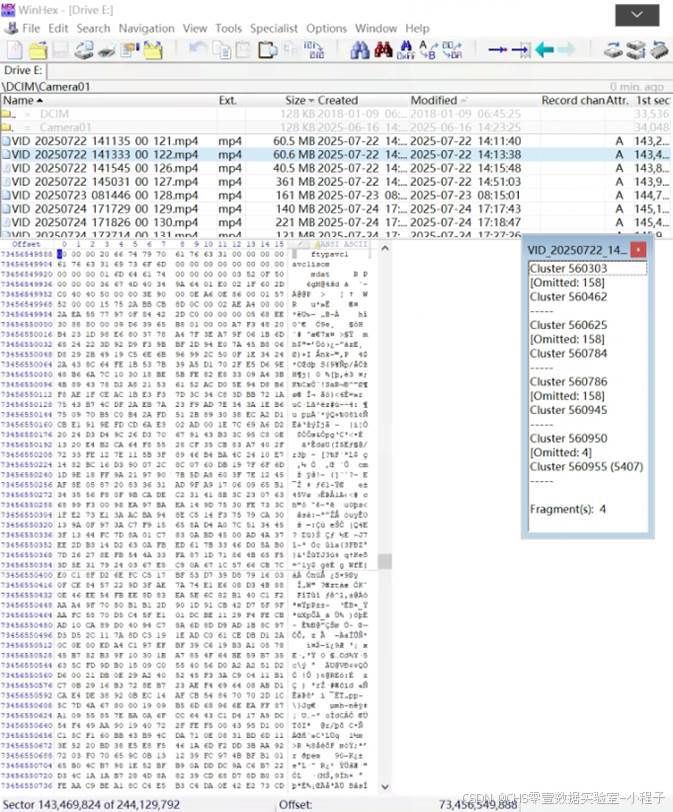Click the Offset column header in hex view
Screen dimensions: 673x812
coord(26,244)
